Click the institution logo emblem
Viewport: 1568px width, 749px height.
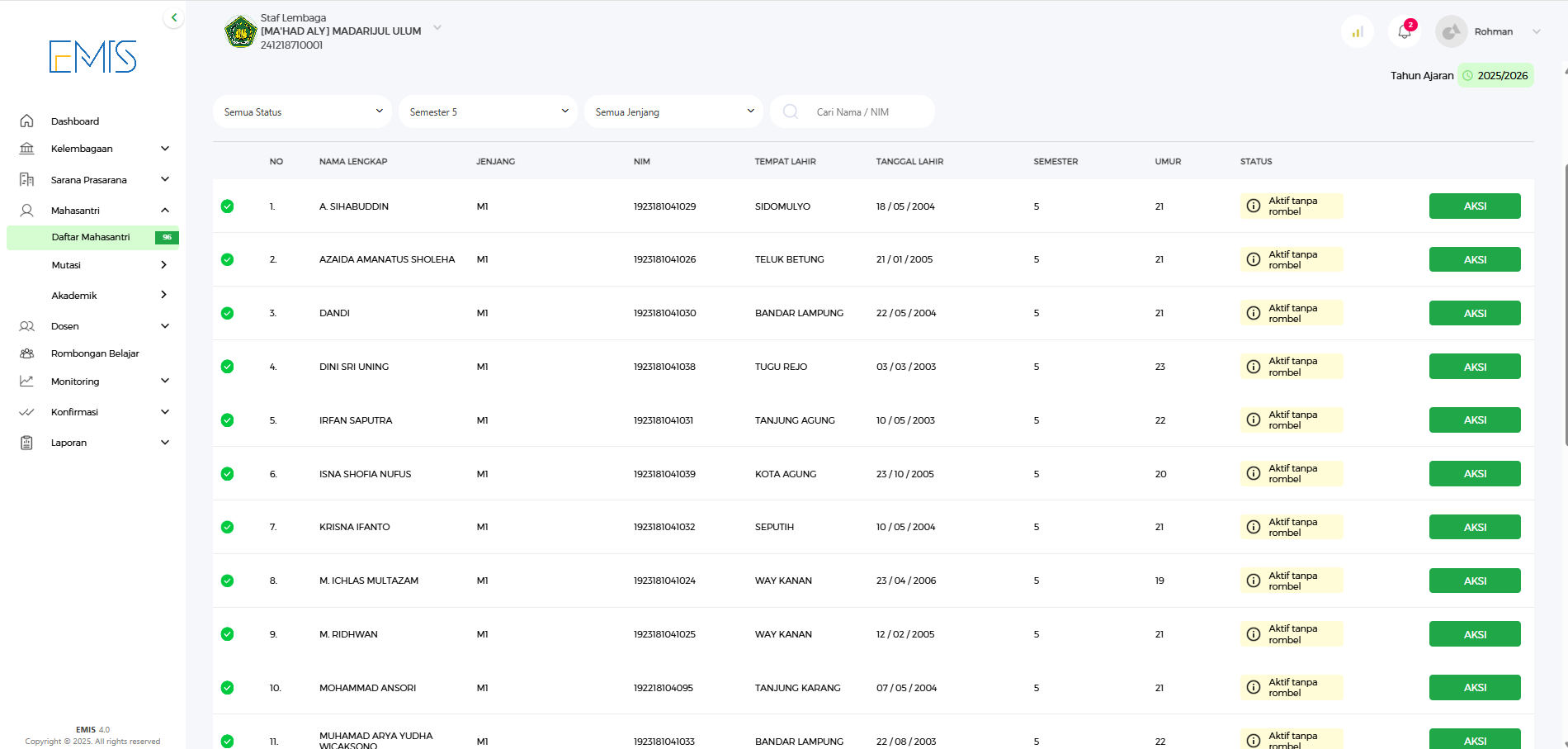[240, 32]
